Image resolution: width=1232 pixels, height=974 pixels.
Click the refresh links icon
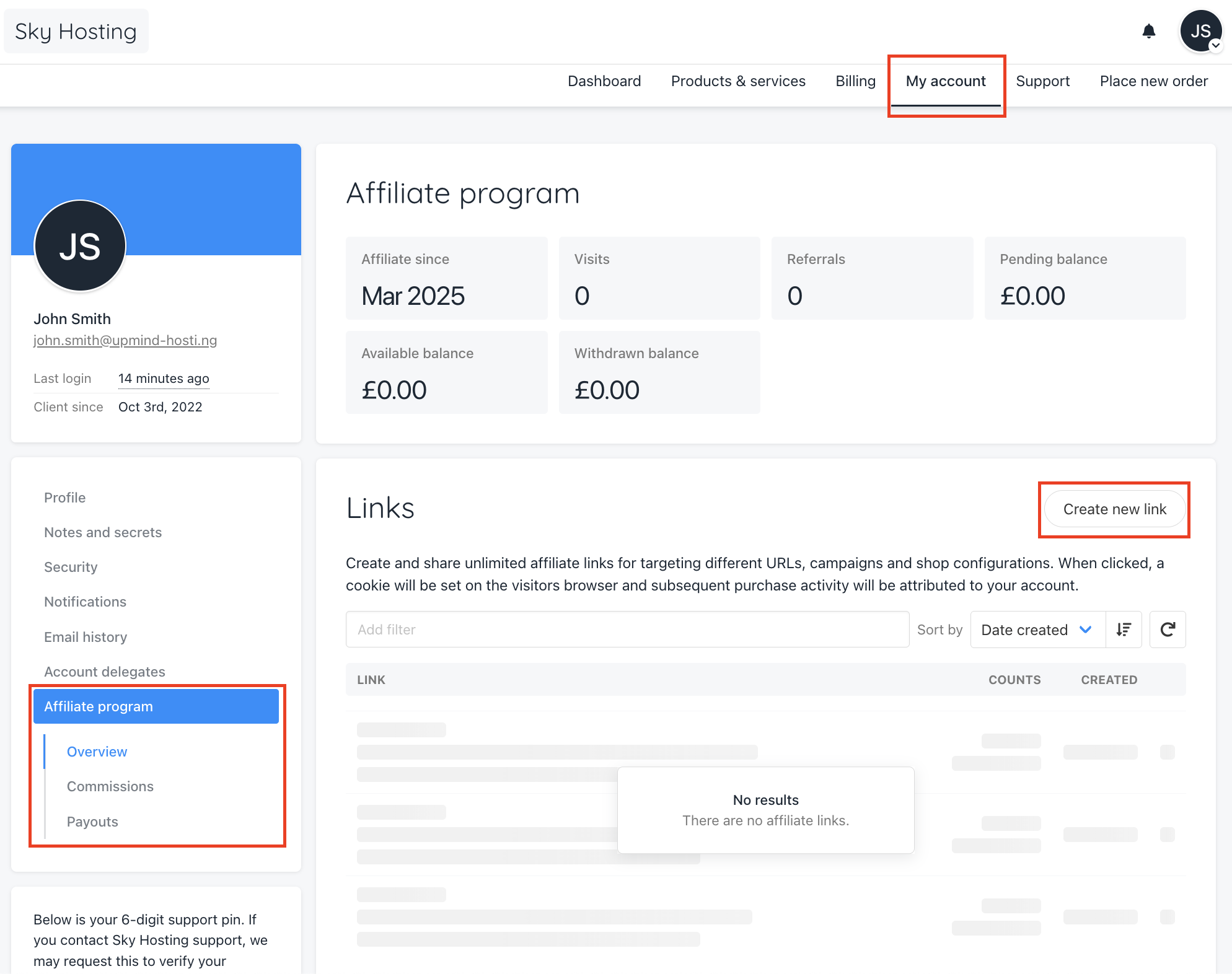(x=1168, y=630)
